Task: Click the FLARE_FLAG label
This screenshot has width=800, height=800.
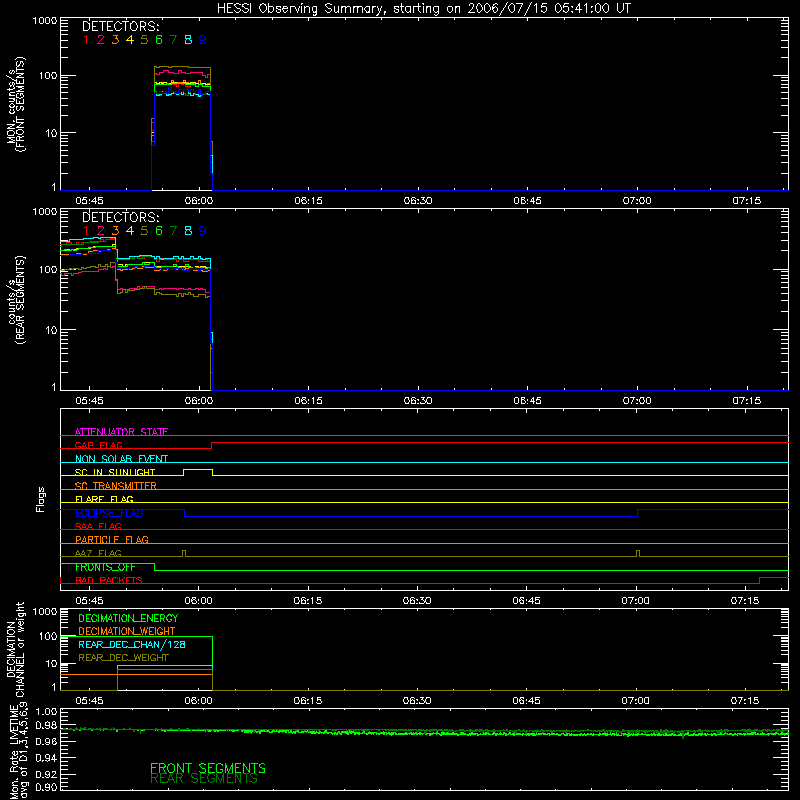Action: point(104,499)
